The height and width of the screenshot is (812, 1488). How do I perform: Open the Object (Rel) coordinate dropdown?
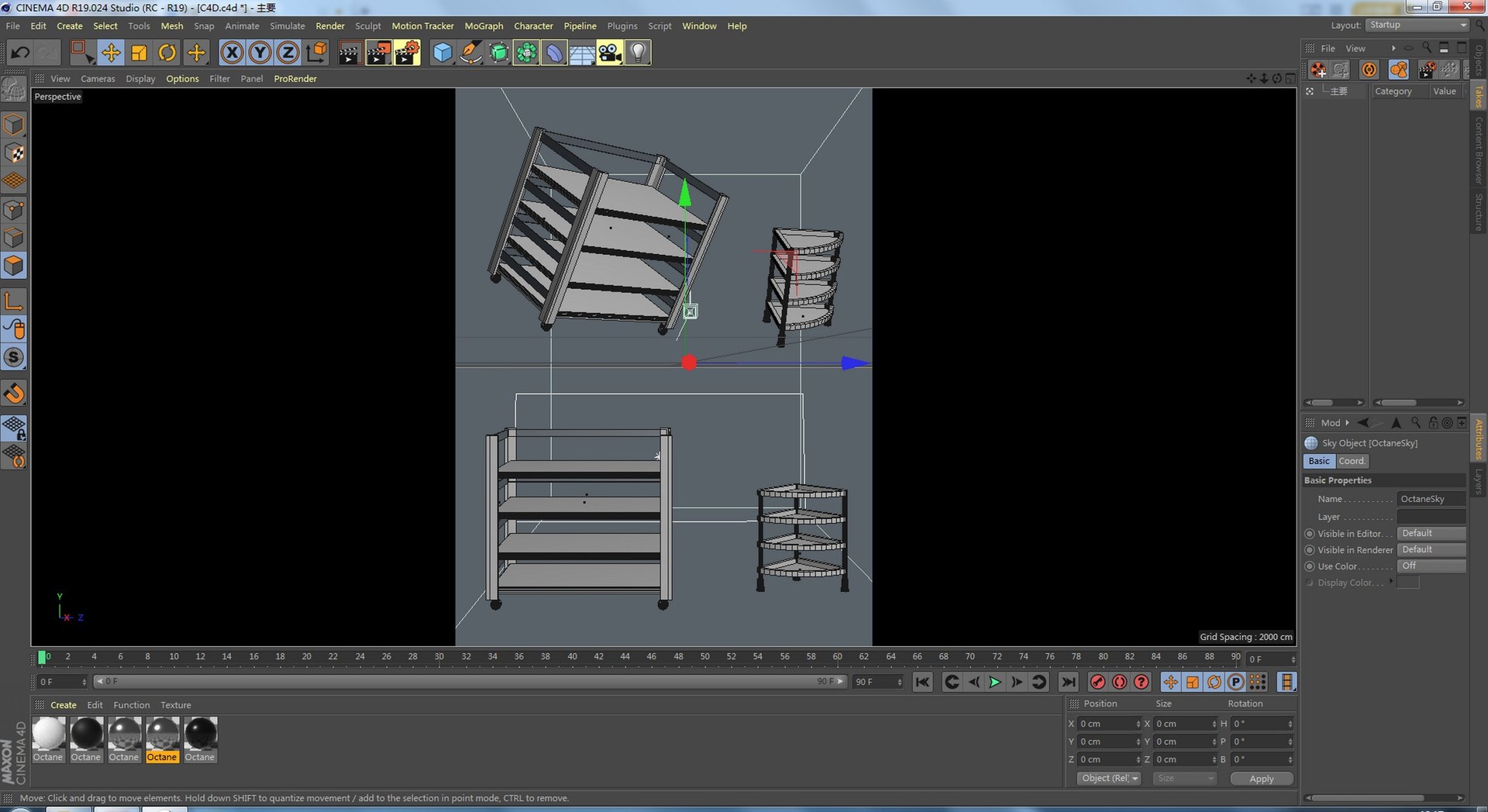click(1109, 778)
